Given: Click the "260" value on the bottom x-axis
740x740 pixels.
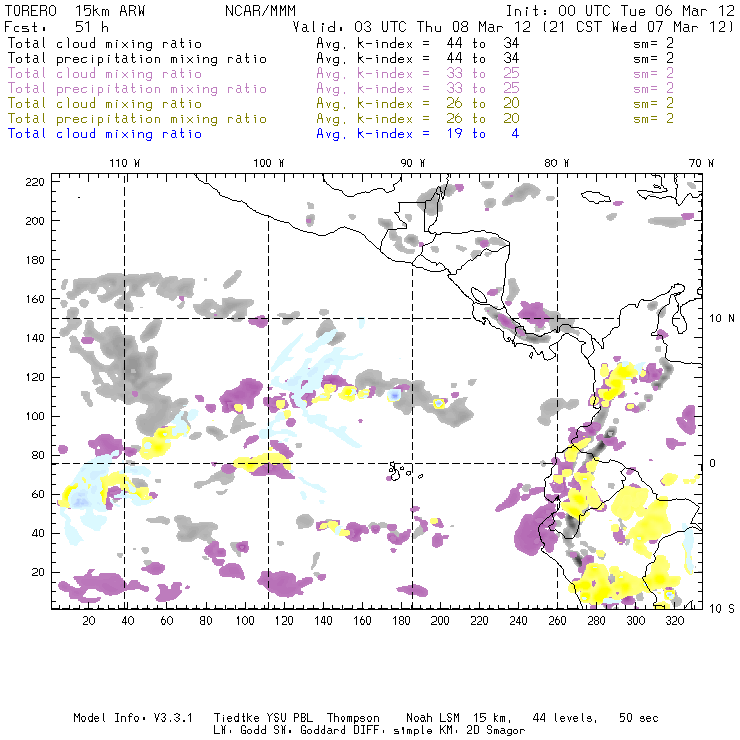Looking at the screenshot, I should [x=557, y=621].
